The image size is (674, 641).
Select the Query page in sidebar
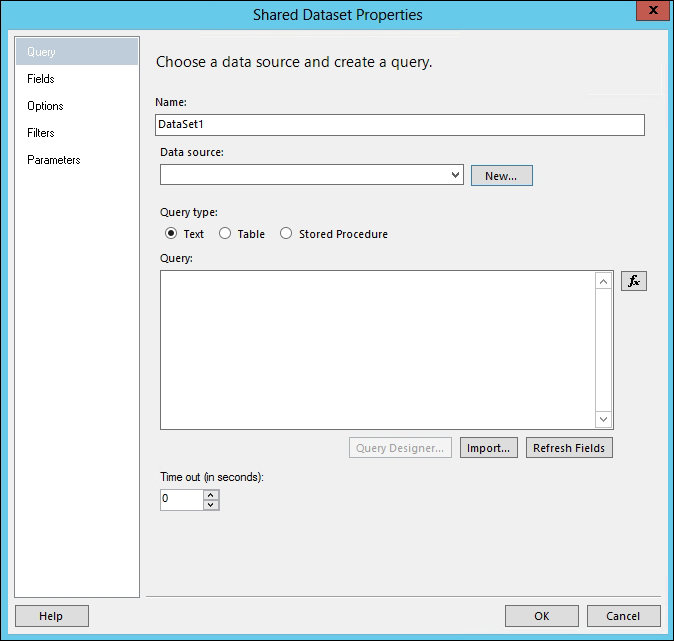click(41, 52)
